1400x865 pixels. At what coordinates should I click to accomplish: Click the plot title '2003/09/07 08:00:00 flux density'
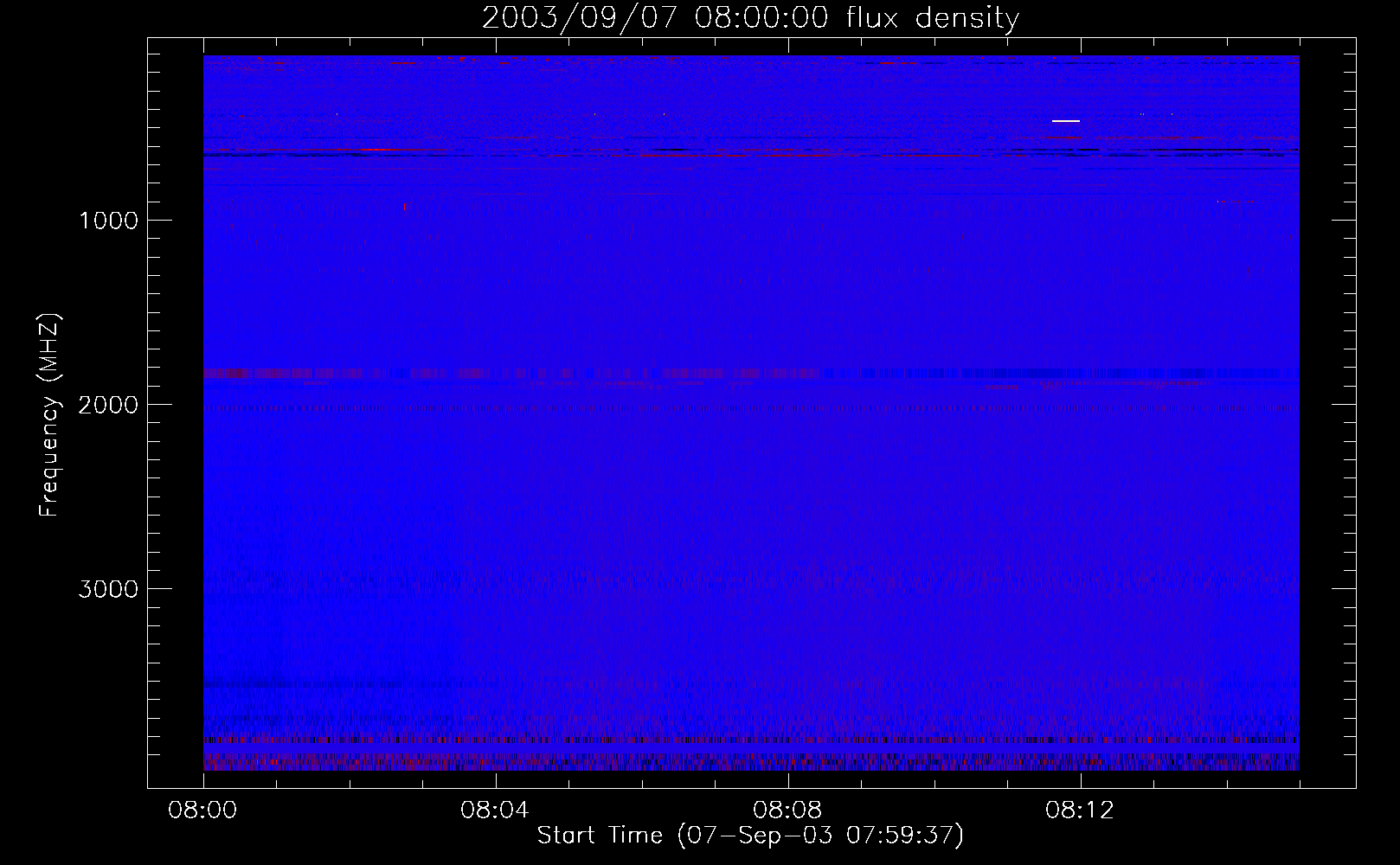pyautogui.click(x=750, y=18)
